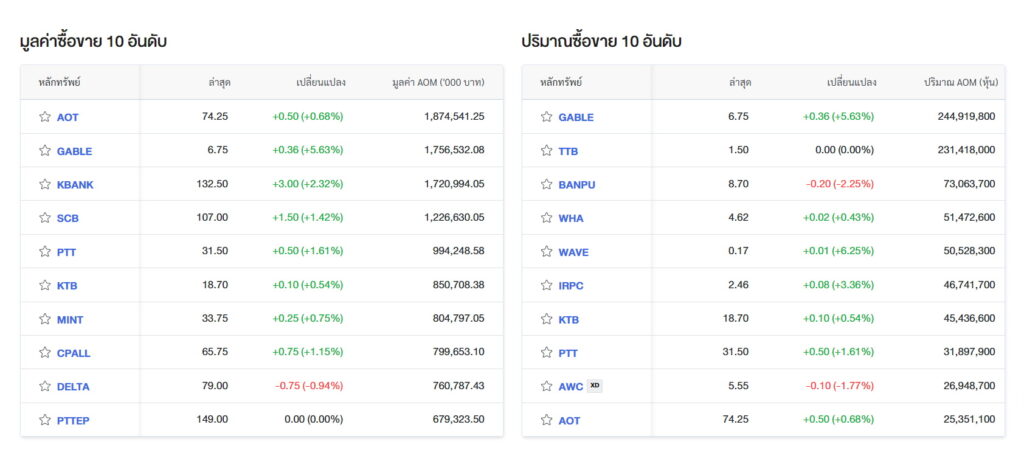The image size is (1024, 450).
Task: Click CPALL's change +0.75 (+1.15%)
Action: coord(308,352)
